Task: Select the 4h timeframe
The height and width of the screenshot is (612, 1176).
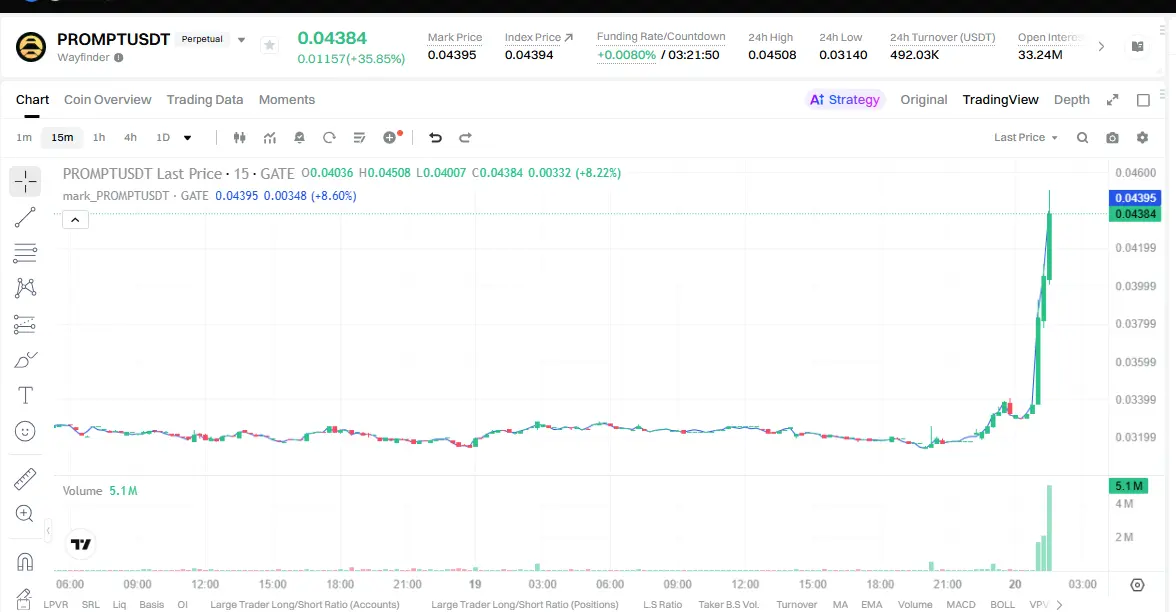Action: click(x=130, y=137)
